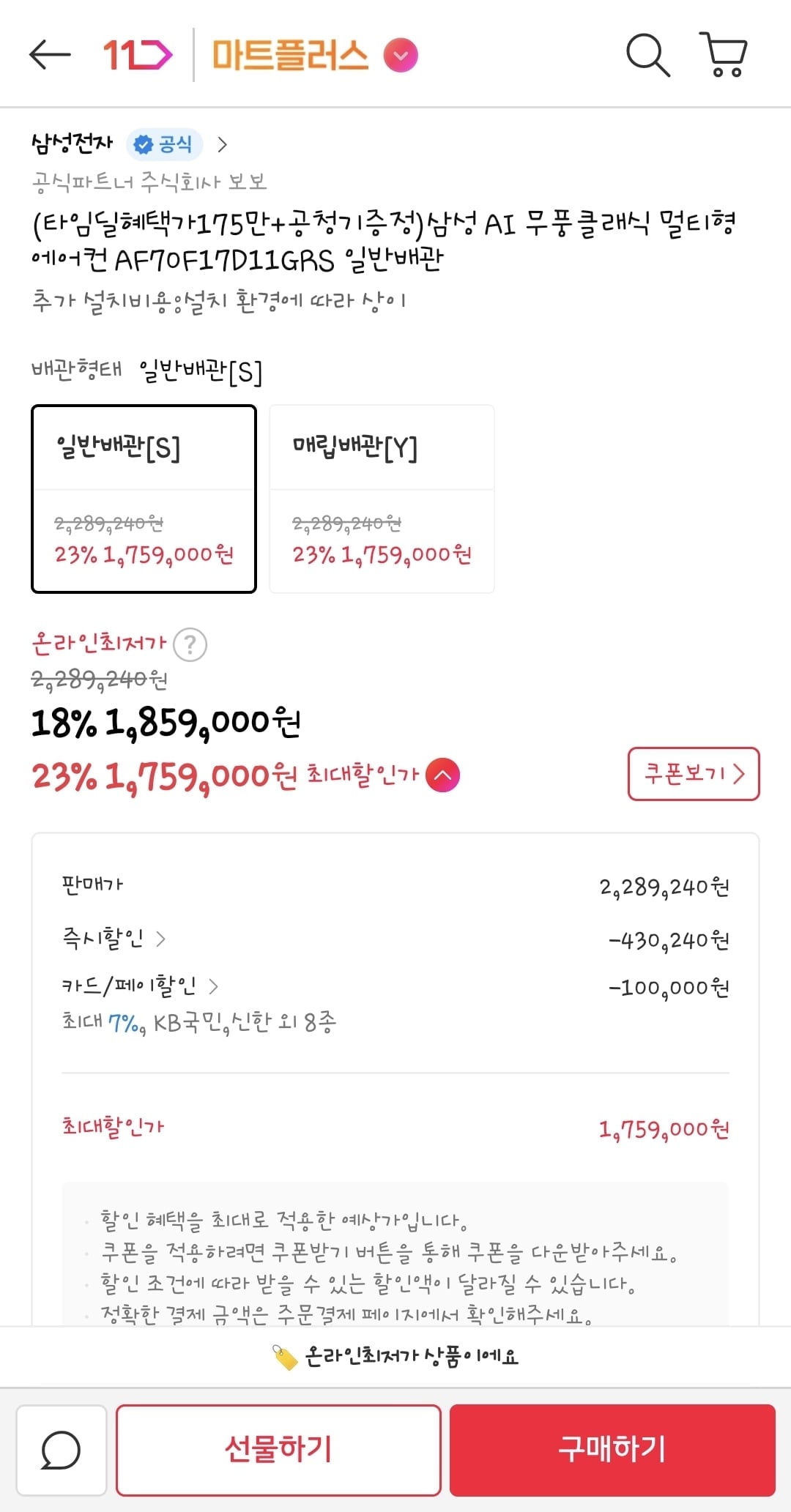This screenshot has width=791, height=1512.
Task: Open the shopping cart icon
Action: point(724,55)
